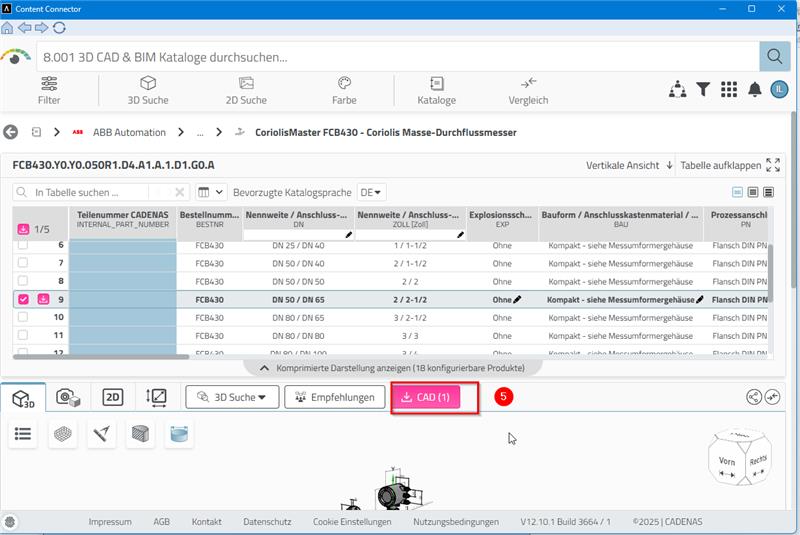The image size is (800, 535).
Task: Tick the checkbox for row 10
Action: pos(23,317)
